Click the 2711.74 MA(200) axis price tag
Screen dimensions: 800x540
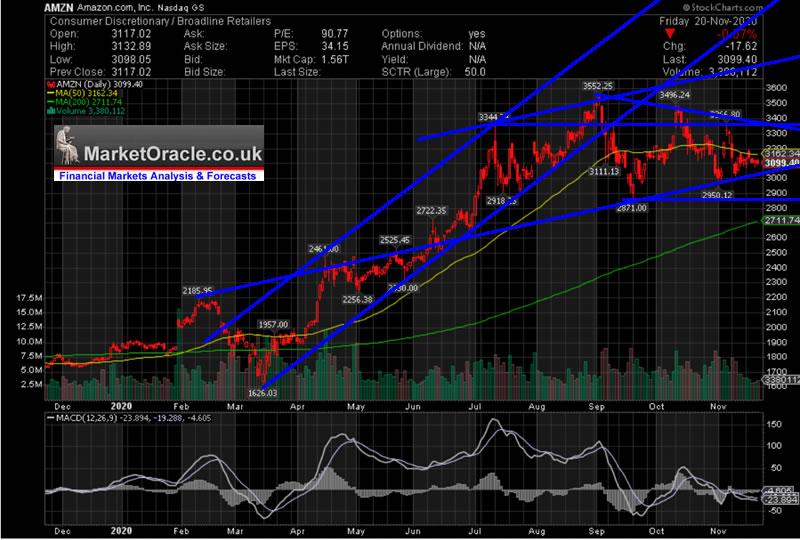pos(781,220)
